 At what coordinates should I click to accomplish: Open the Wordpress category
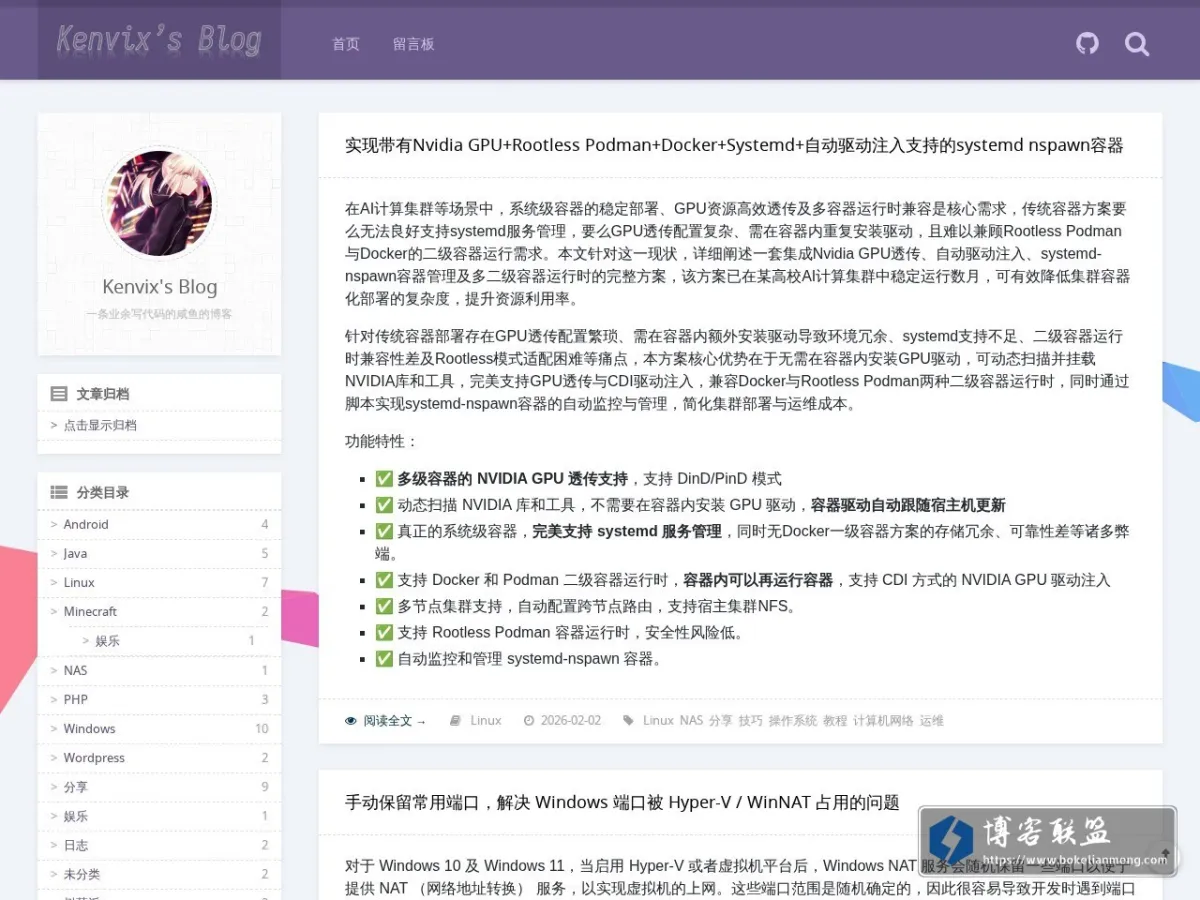click(x=94, y=758)
